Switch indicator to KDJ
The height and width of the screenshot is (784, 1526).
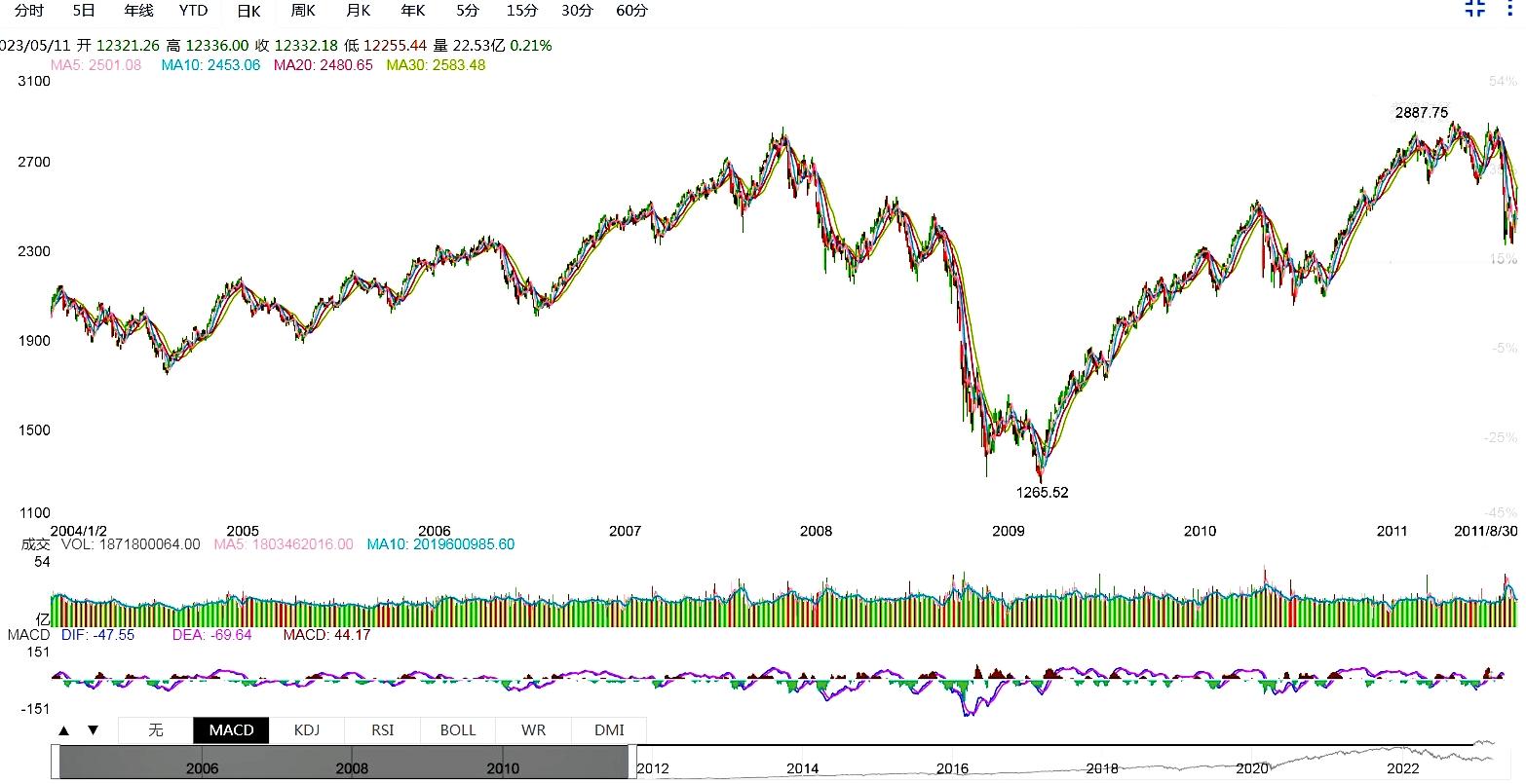[306, 730]
